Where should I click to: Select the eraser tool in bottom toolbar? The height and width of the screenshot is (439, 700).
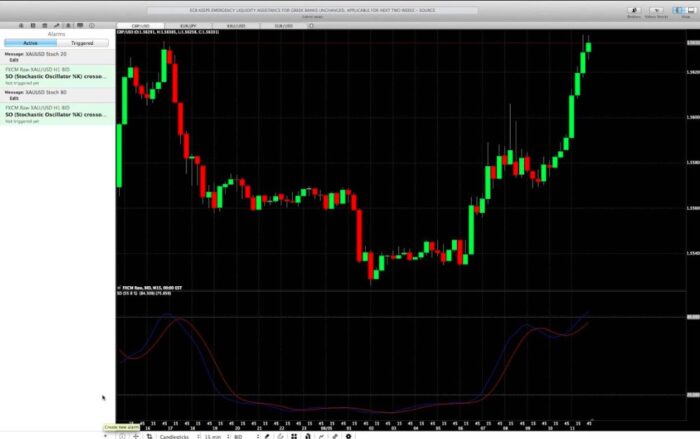click(x=281, y=436)
